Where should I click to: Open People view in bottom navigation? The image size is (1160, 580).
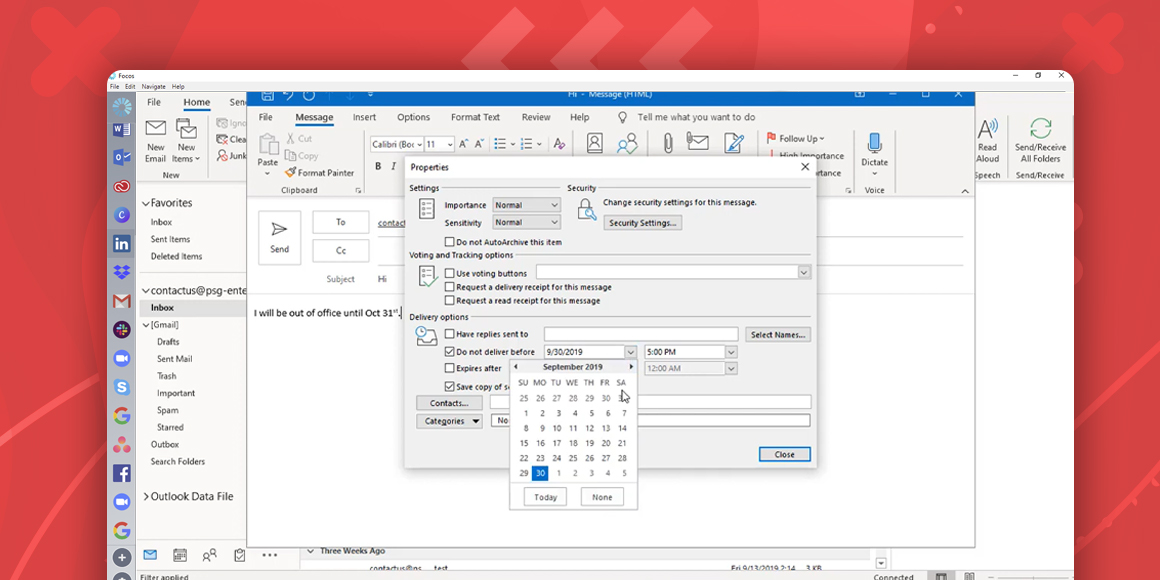(x=210, y=555)
